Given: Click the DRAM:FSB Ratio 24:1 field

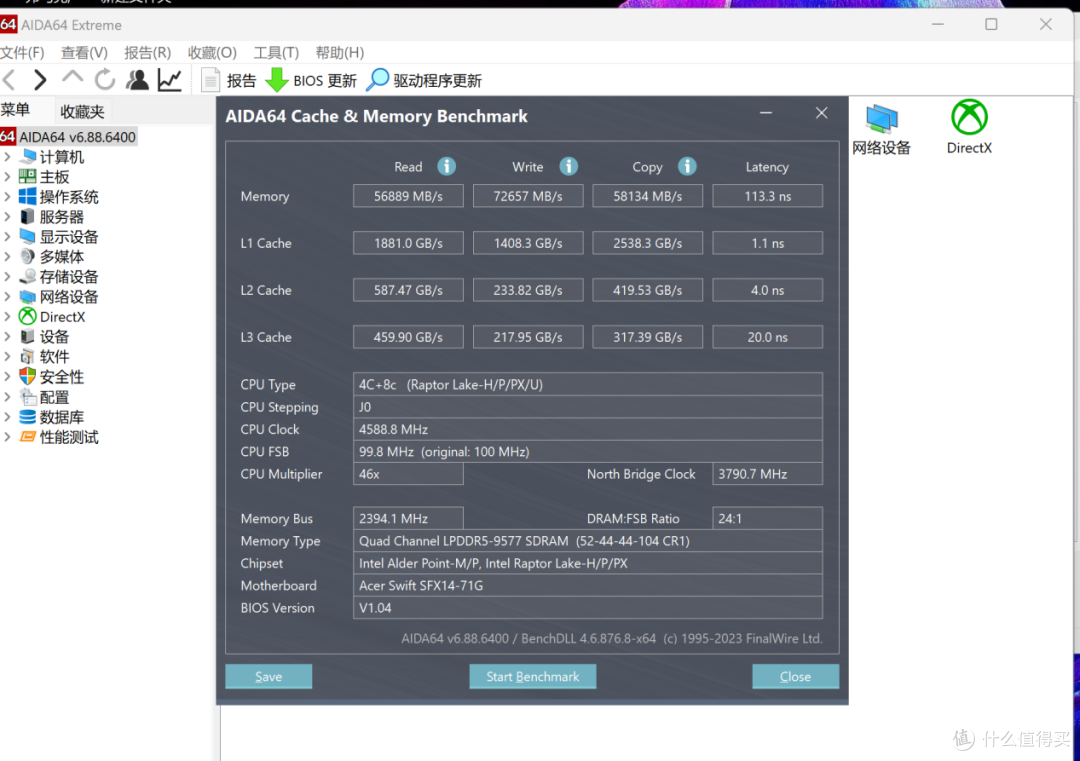Looking at the screenshot, I should pyautogui.click(x=767, y=519).
